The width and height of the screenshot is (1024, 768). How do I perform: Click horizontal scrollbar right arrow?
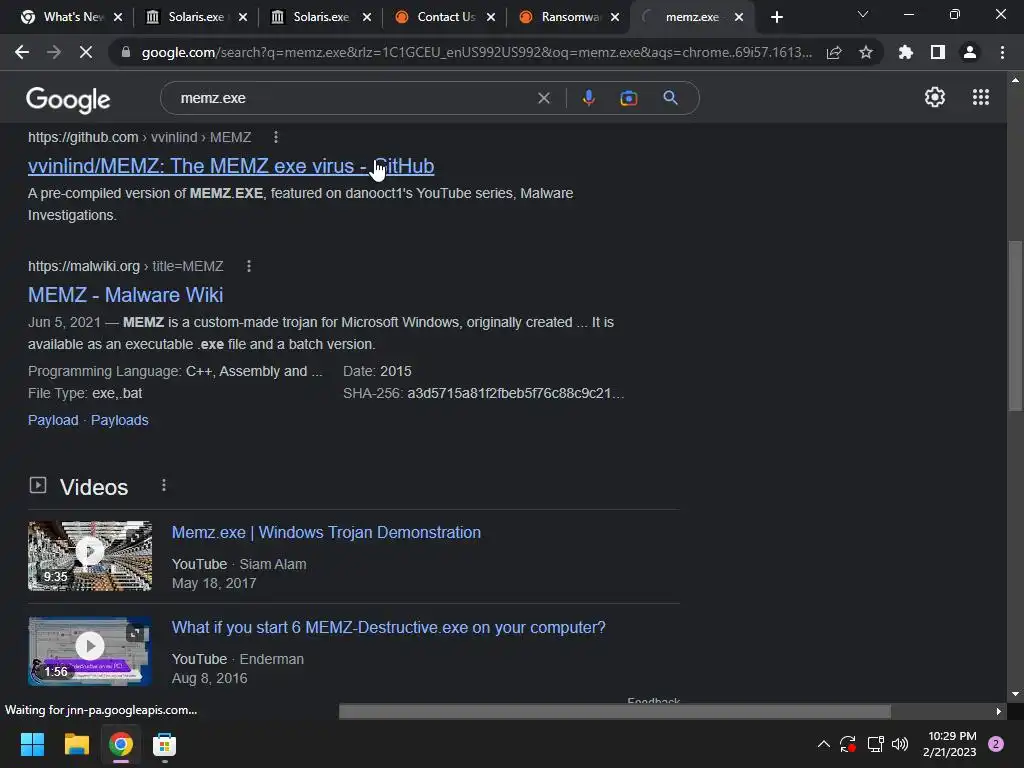click(x=999, y=711)
